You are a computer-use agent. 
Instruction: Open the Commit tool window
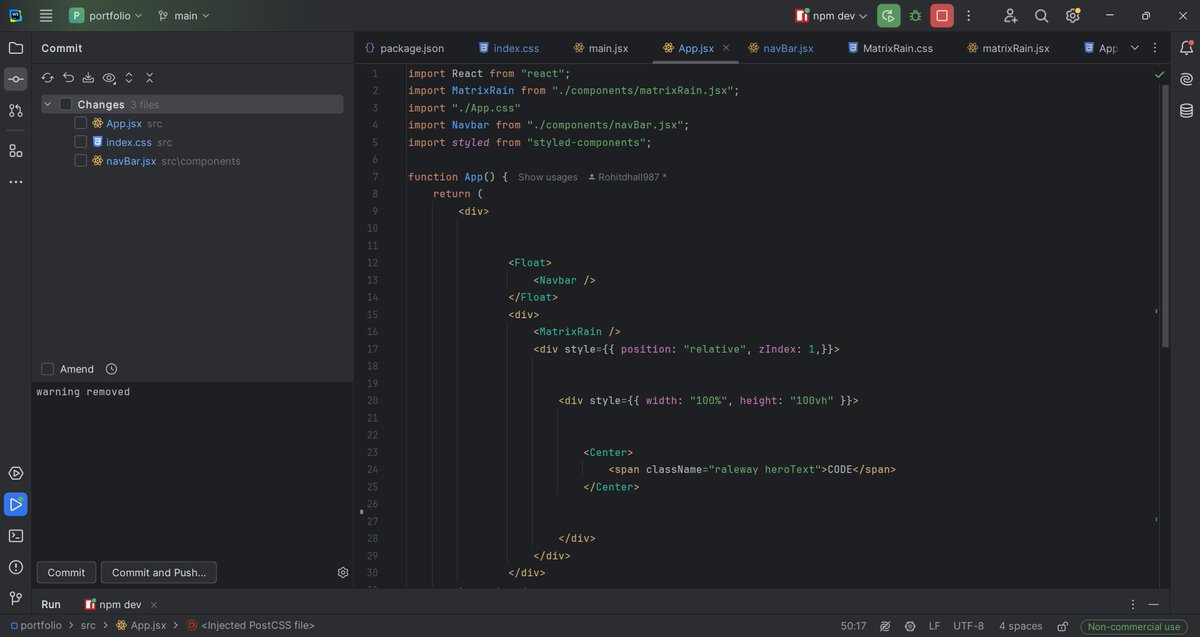click(x=16, y=79)
